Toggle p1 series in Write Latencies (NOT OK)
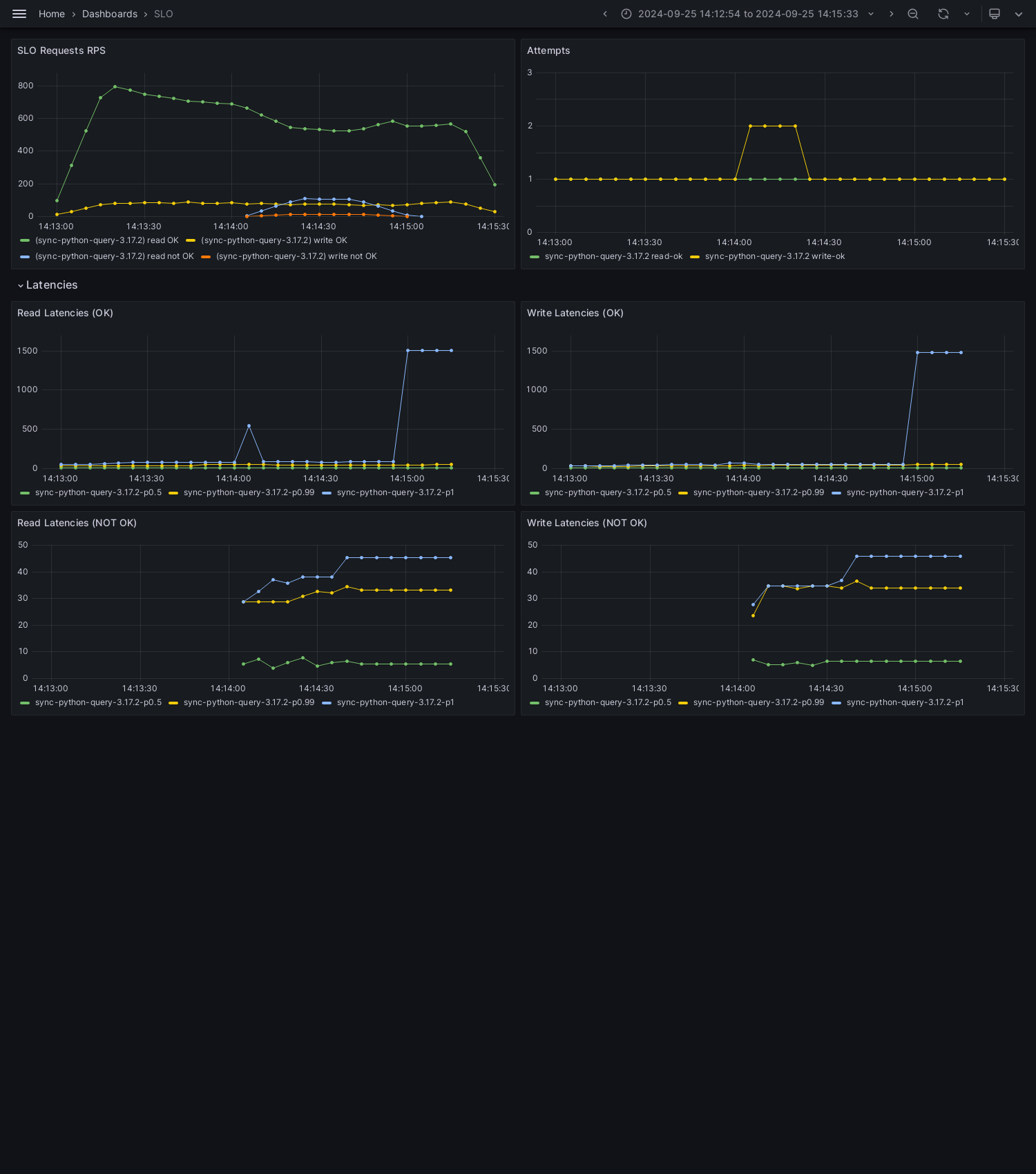 (x=905, y=702)
